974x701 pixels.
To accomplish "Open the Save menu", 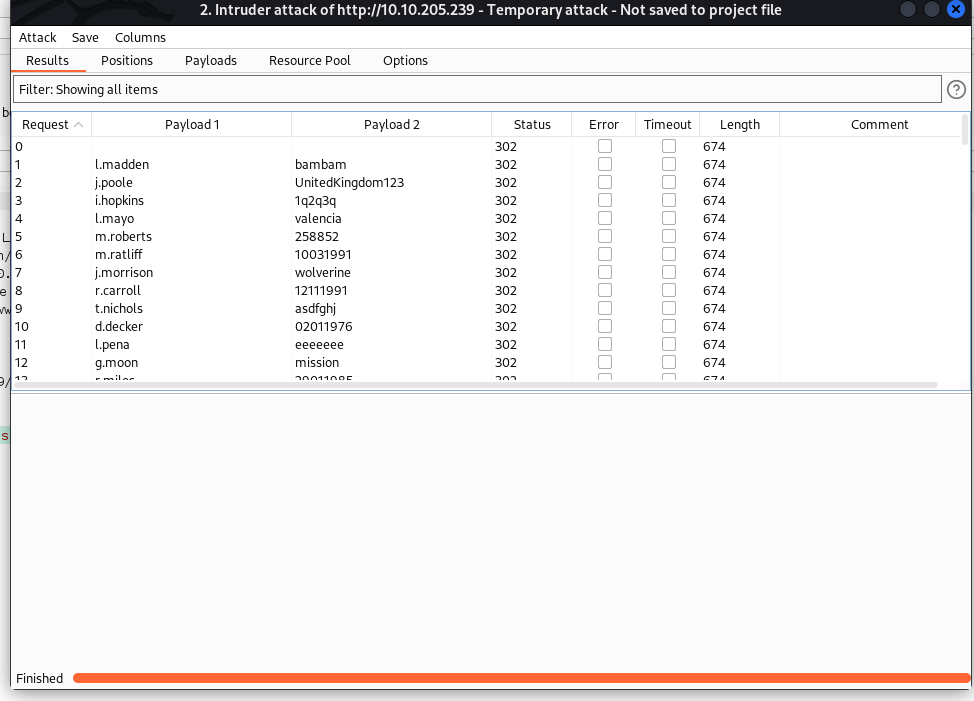I will point(85,37).
